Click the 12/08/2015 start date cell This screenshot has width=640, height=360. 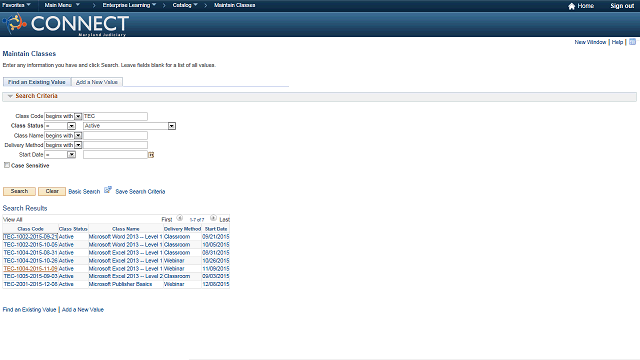(x=216, y=284)
